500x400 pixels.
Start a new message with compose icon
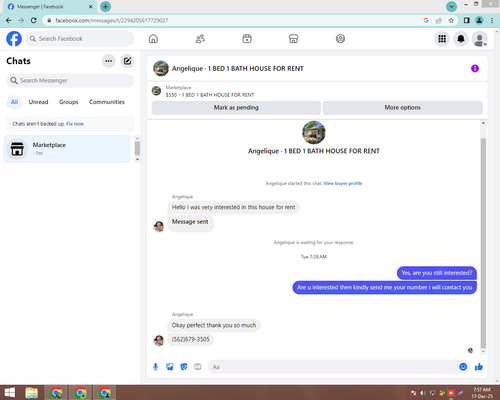tap(127, 61)
